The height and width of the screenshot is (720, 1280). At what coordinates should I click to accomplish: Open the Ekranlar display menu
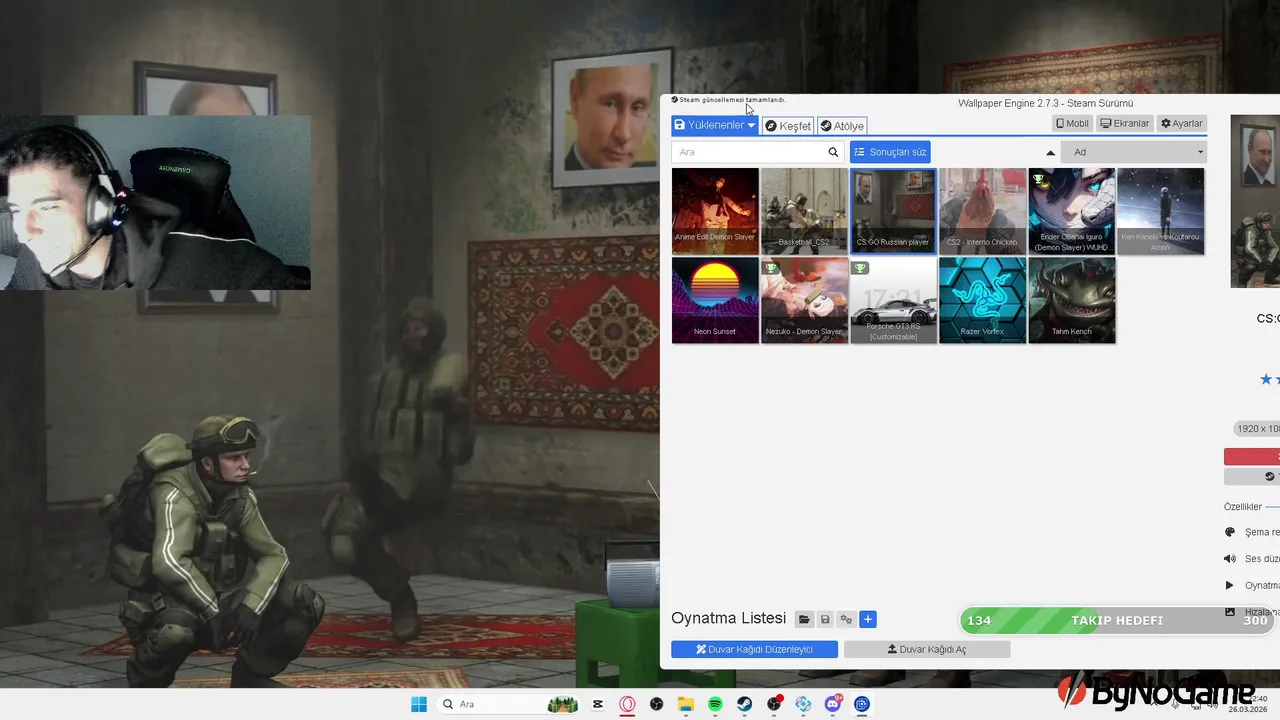coord(1125,124)
